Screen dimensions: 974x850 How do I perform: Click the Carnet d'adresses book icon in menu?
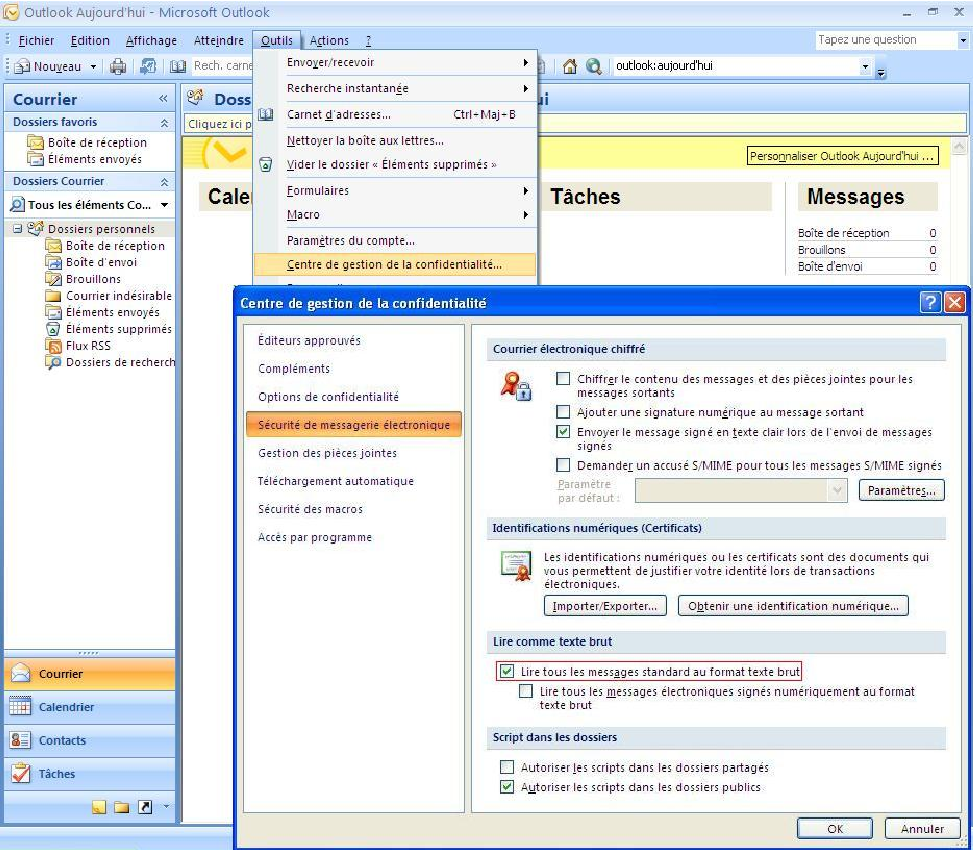266,114
